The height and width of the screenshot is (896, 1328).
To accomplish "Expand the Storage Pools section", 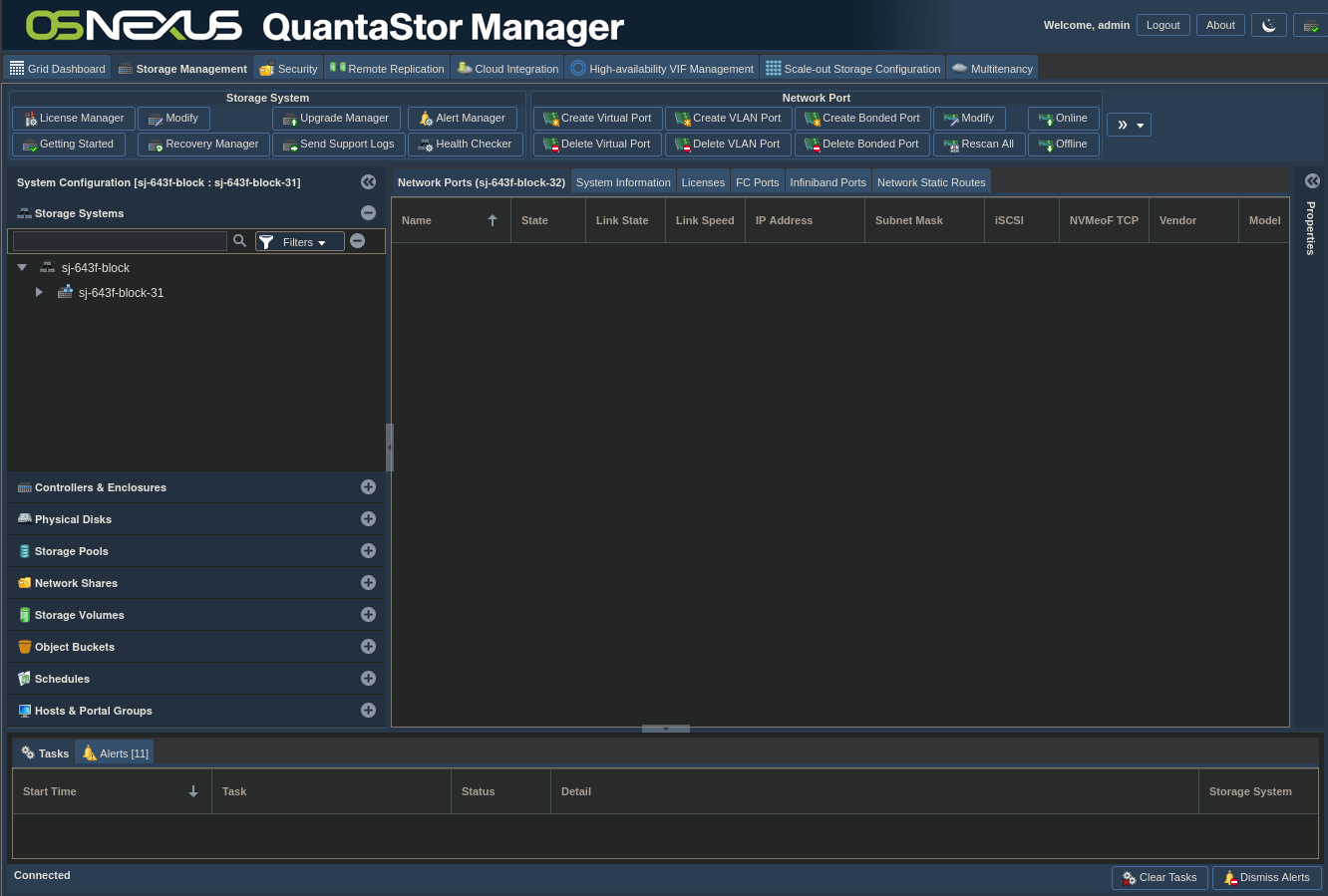I will tap(368, 551).
